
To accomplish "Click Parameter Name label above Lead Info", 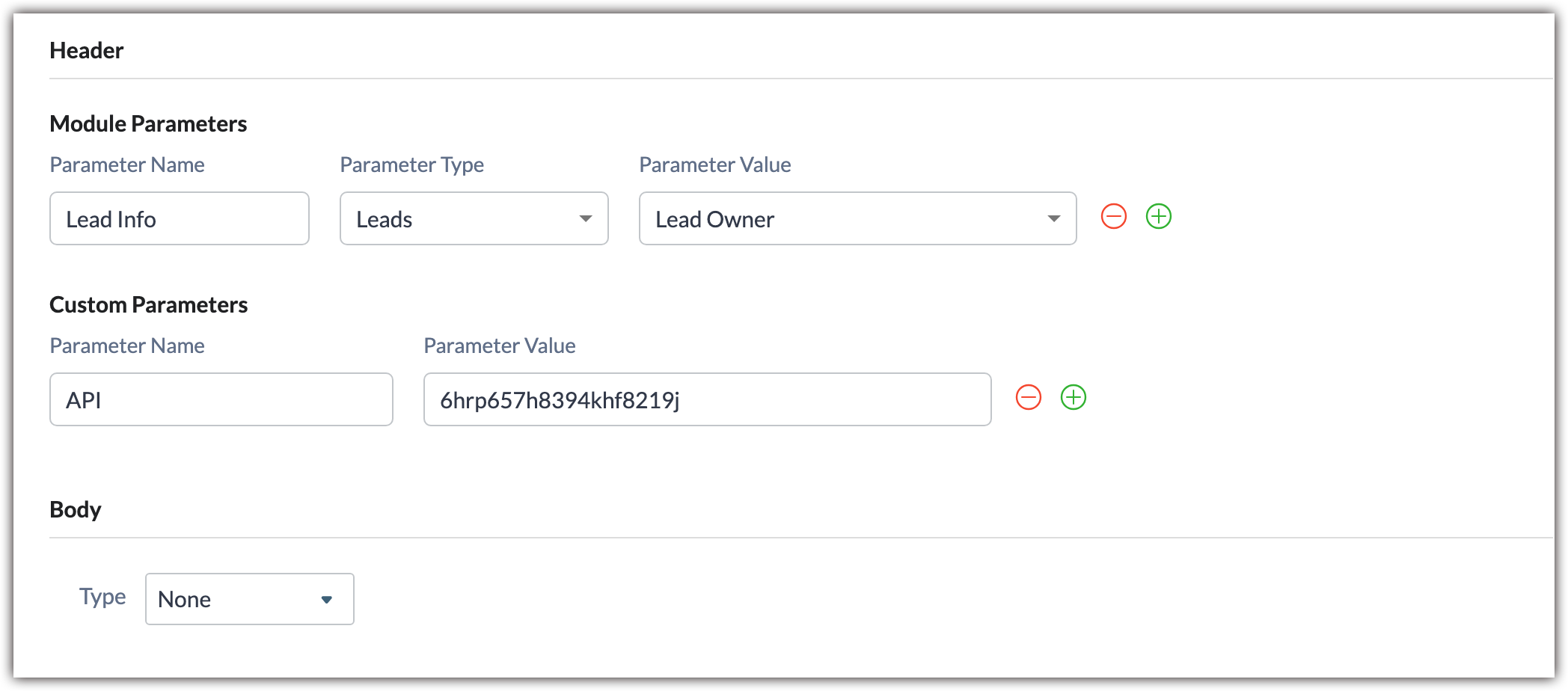I will pyautogui.click(x=127, y=165).
